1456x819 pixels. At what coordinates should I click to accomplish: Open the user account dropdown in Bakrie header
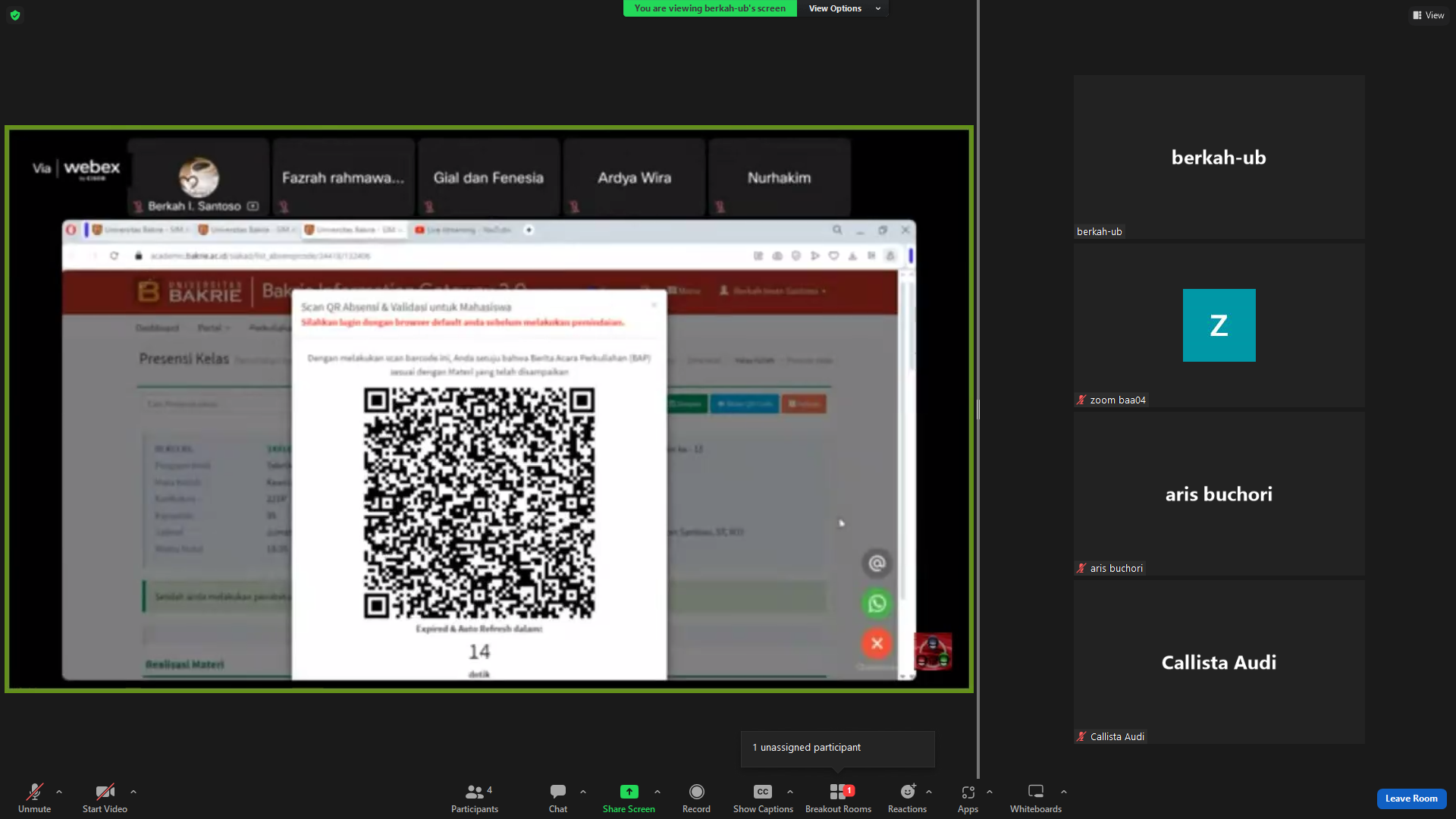tap(773, 290)
